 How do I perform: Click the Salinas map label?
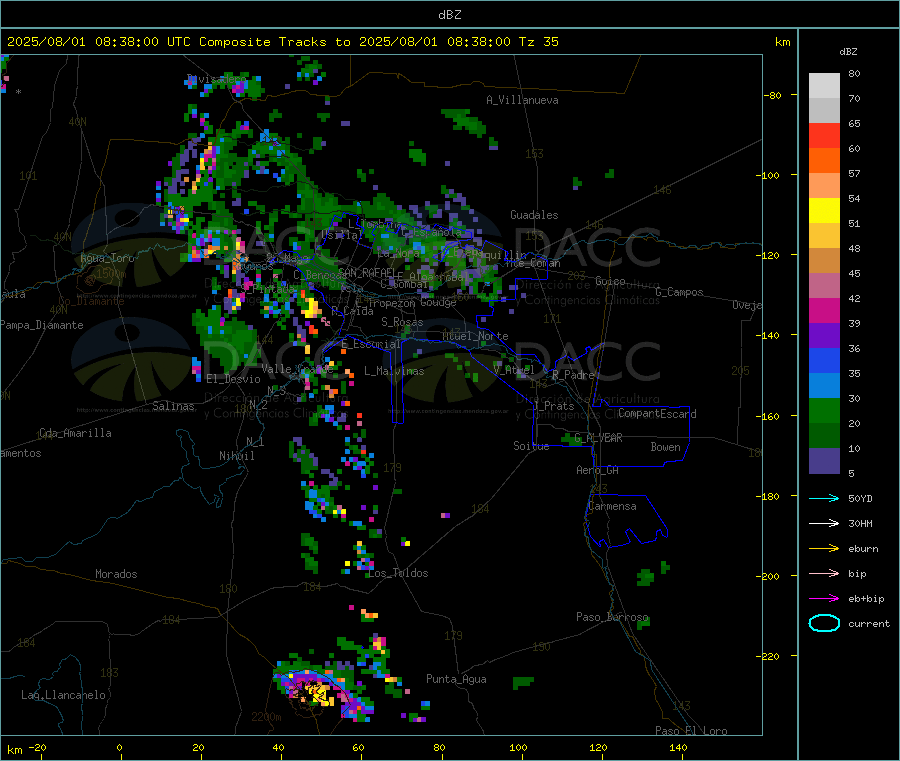click(173, 406)
